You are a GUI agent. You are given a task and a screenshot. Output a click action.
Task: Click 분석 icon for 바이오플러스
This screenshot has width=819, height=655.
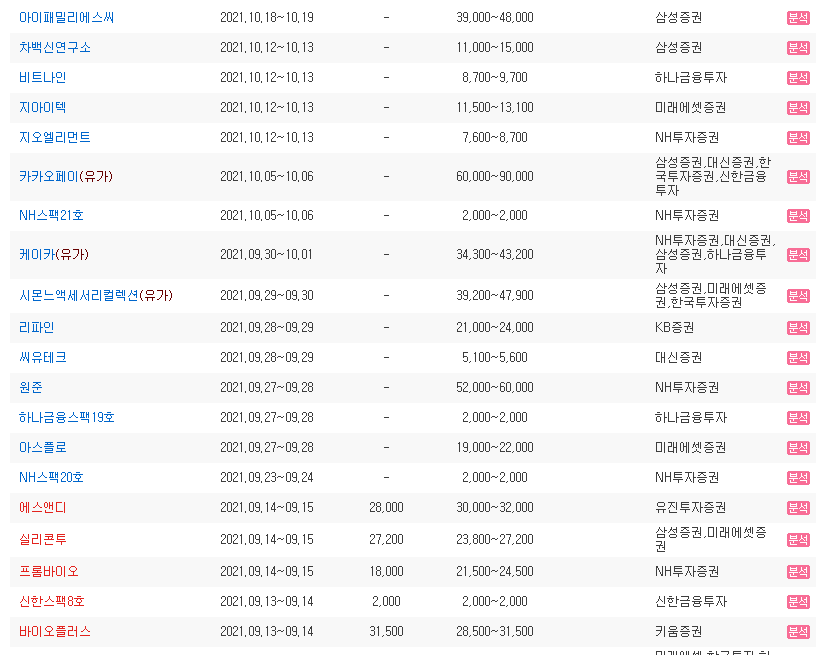pyautogui.click(x=798, y=632)
